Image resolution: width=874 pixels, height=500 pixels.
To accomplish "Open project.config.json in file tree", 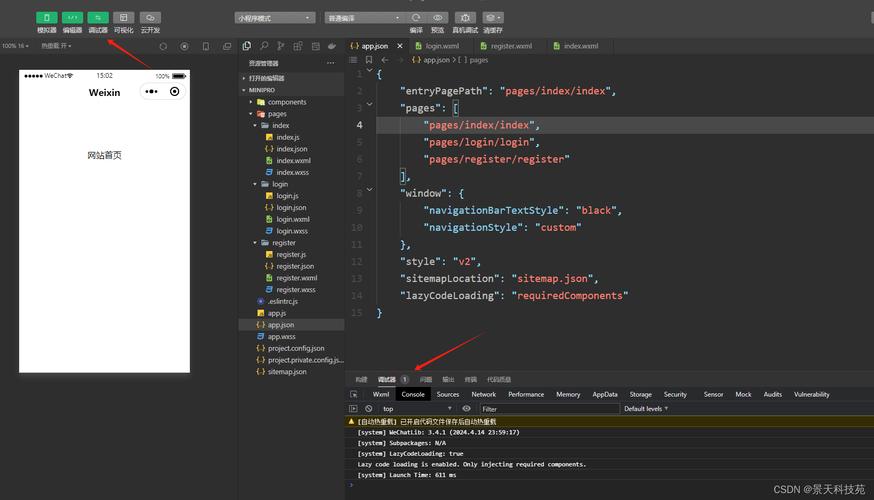I will click(x=295, y=348).
